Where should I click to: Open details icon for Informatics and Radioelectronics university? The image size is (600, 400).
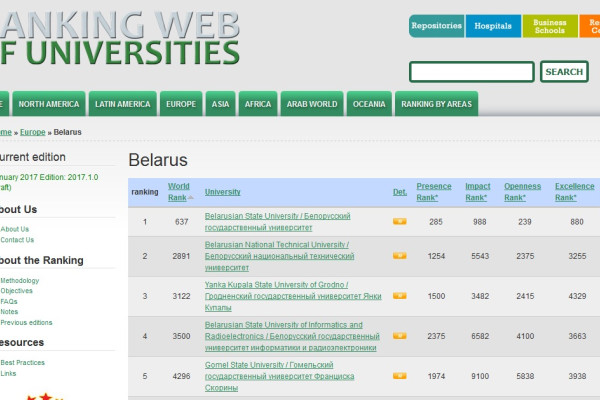pyautogui.click(x=399, y=336)
